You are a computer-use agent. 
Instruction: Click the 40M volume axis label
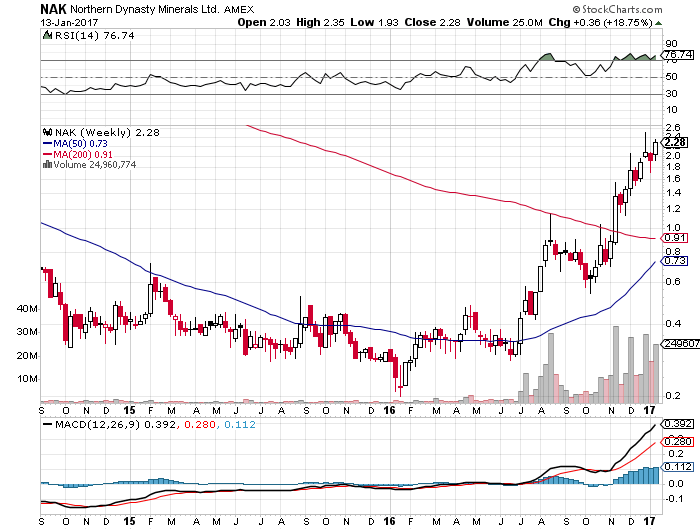tap(27, 309)
